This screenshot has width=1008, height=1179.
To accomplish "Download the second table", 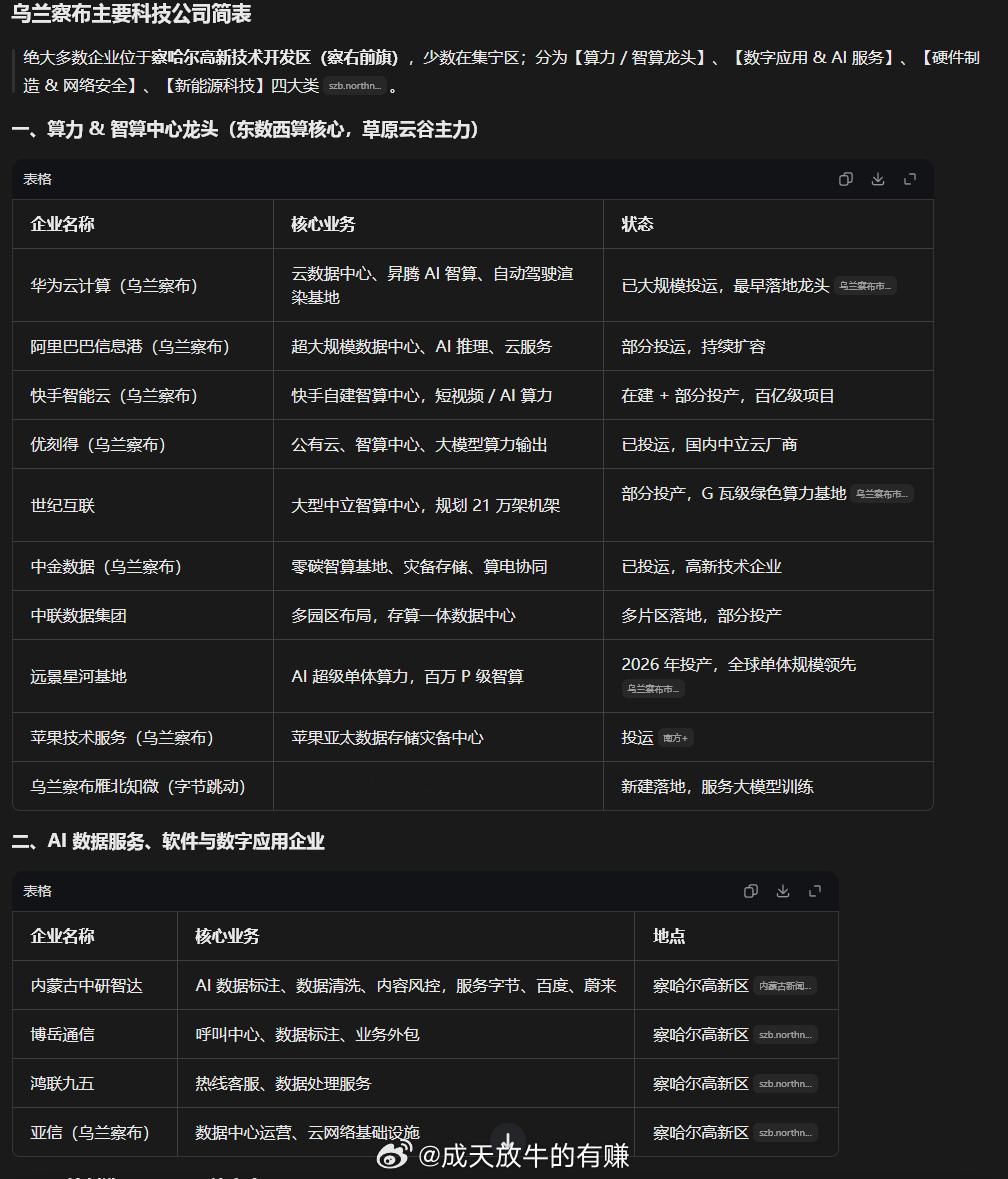I will point(782,891).
